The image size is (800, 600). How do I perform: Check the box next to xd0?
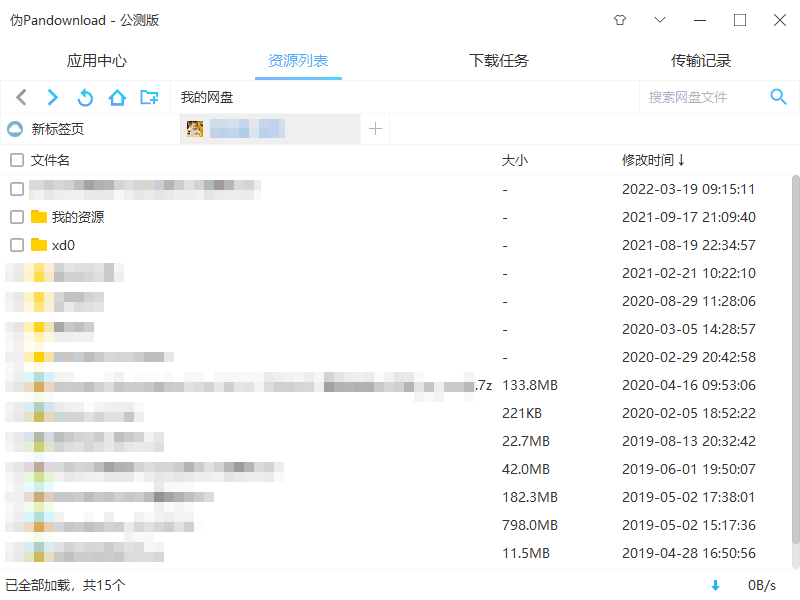pos(16,244)
